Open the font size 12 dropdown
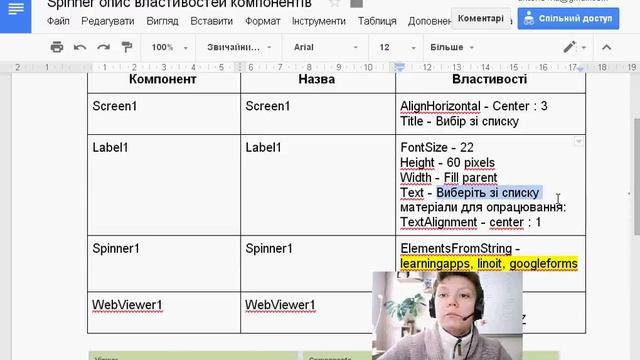 [x=397, y=47]
